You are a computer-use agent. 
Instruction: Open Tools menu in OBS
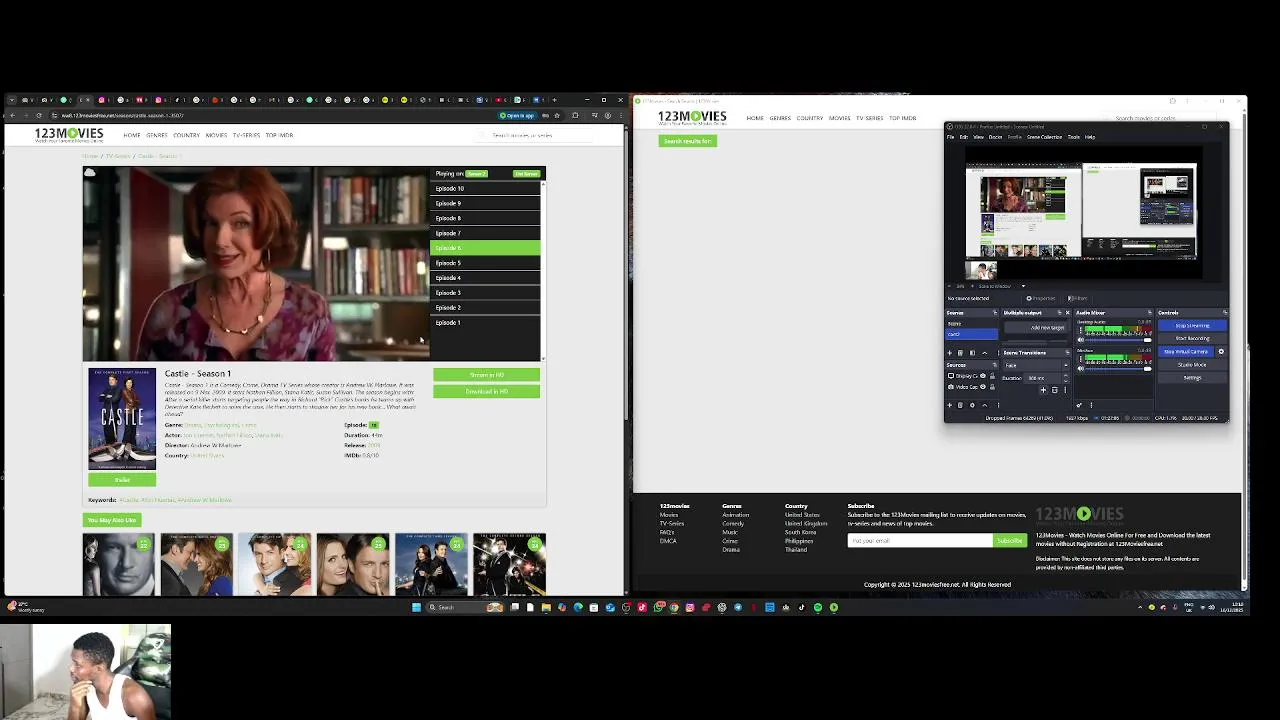coord(1074,137)
